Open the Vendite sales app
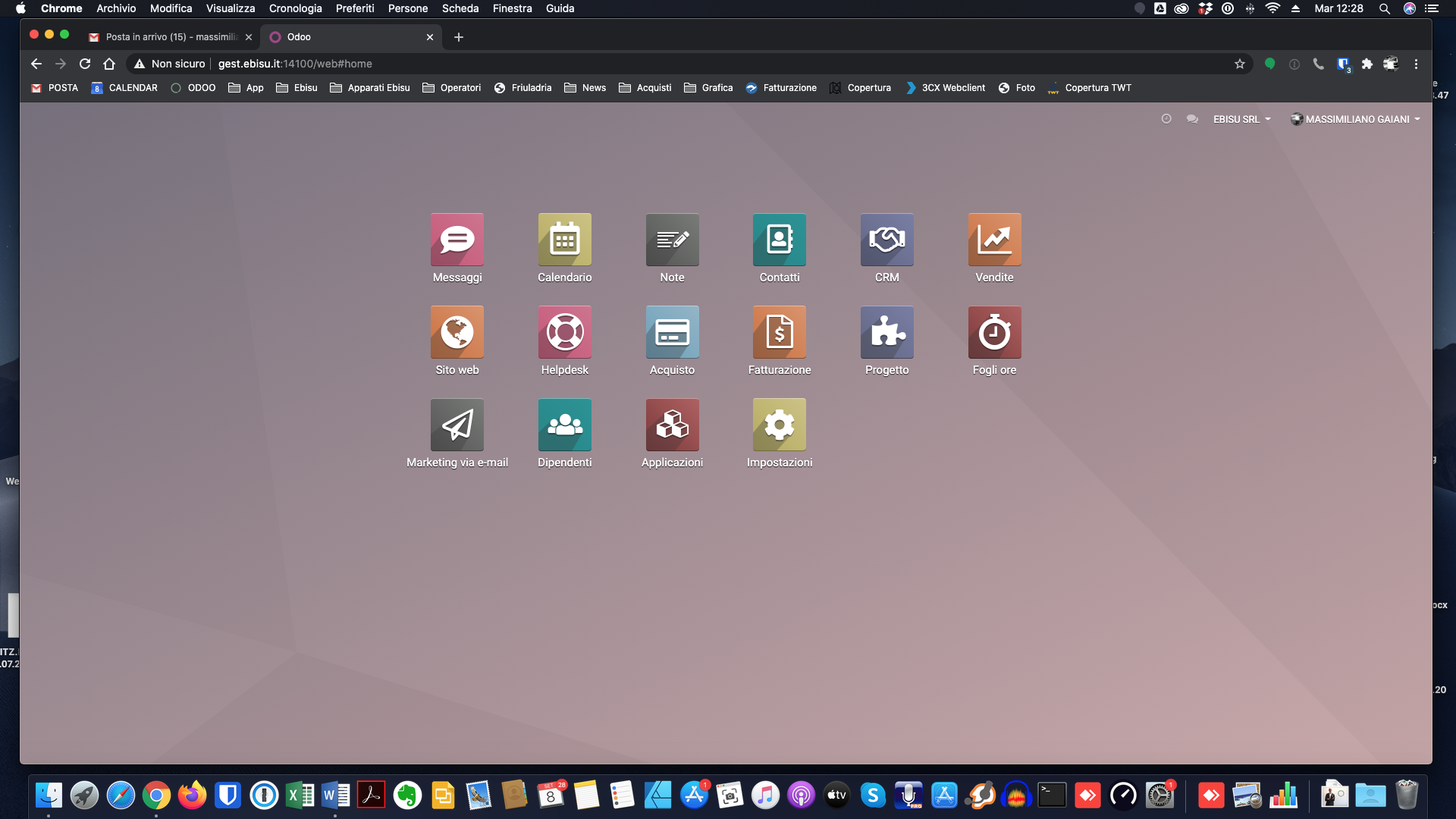This screenshot has width=1456, height=819. [x=994, y=240]
